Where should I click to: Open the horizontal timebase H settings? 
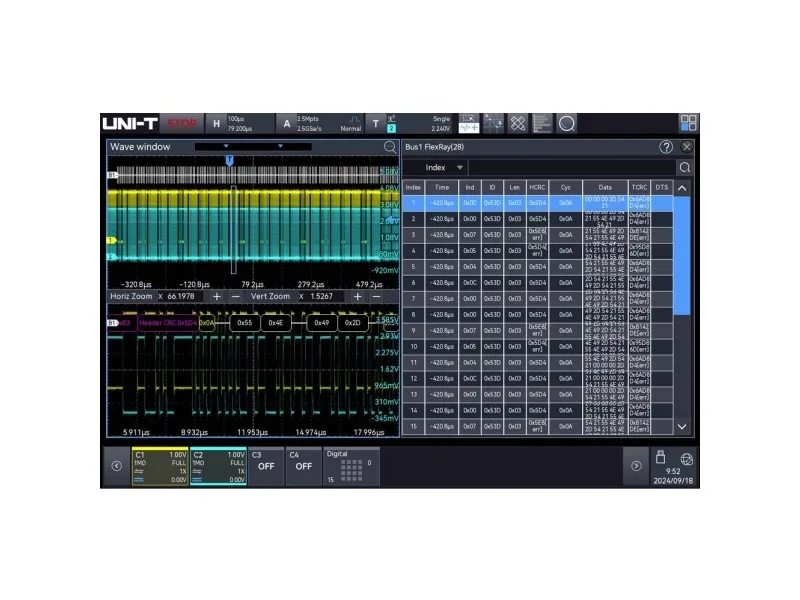pyautogui.click(x=240, y=123)
